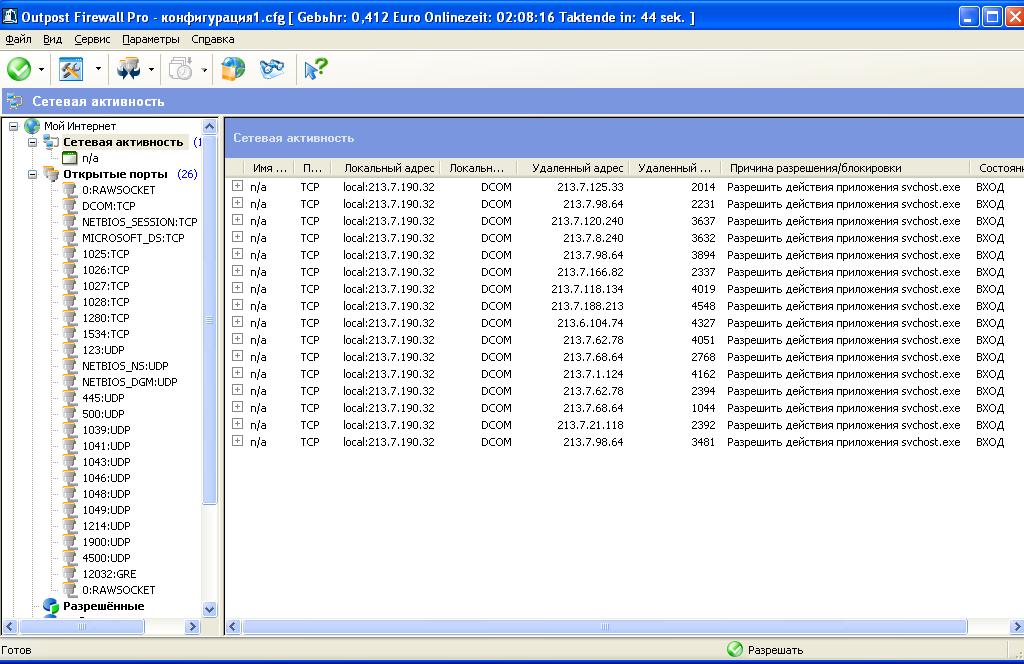The height and width of the screenshot is (664, 1024).
Task: Open the Справка menu
Action: click(x=212, y=39)
